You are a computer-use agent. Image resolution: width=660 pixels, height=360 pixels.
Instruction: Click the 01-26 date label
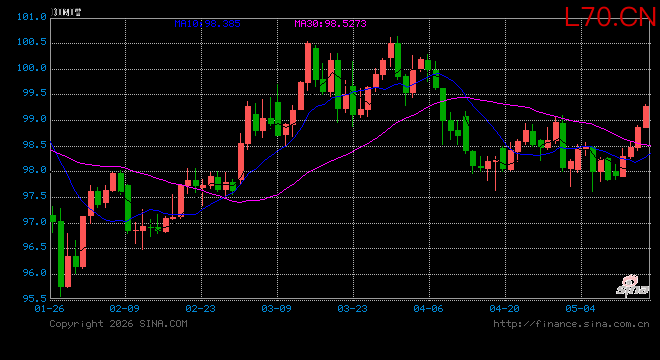click(x=49, y=309)
